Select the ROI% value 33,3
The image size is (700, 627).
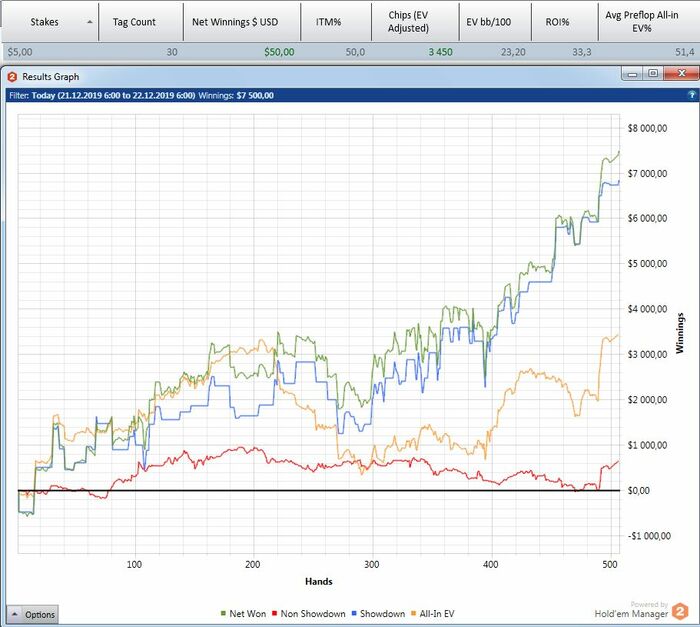click(582, 52)
